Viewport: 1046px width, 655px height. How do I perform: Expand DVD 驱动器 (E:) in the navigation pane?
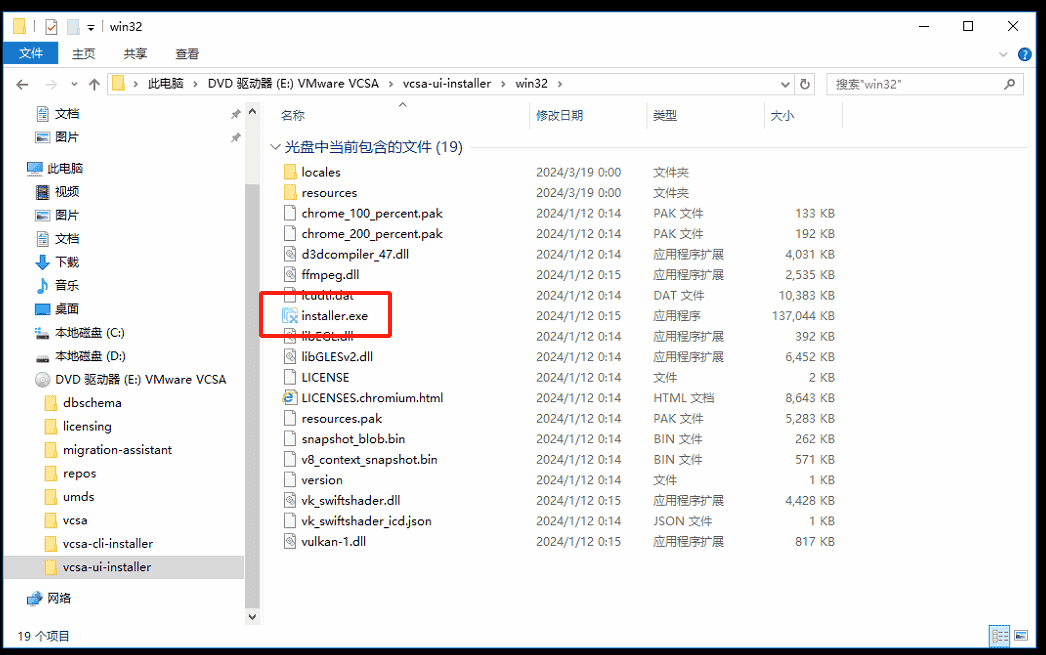(27, 378)
